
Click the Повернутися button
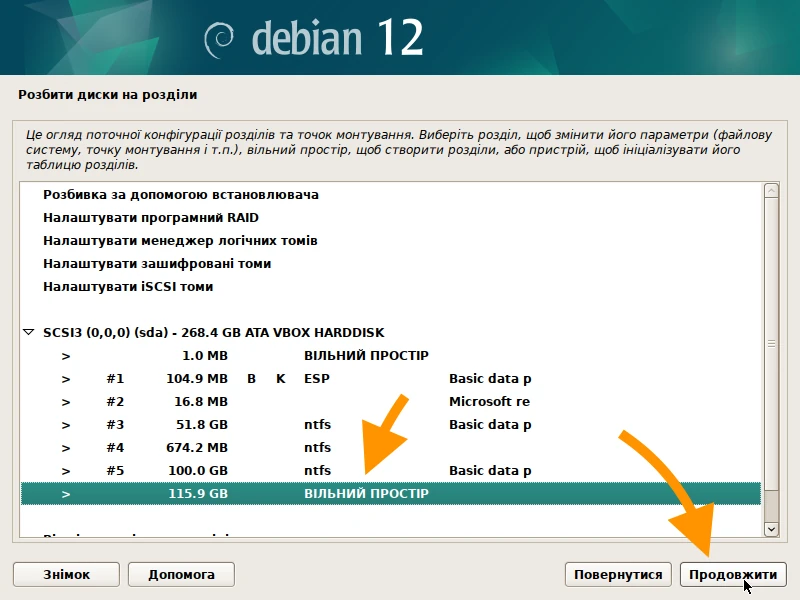(x=618, y=574)
